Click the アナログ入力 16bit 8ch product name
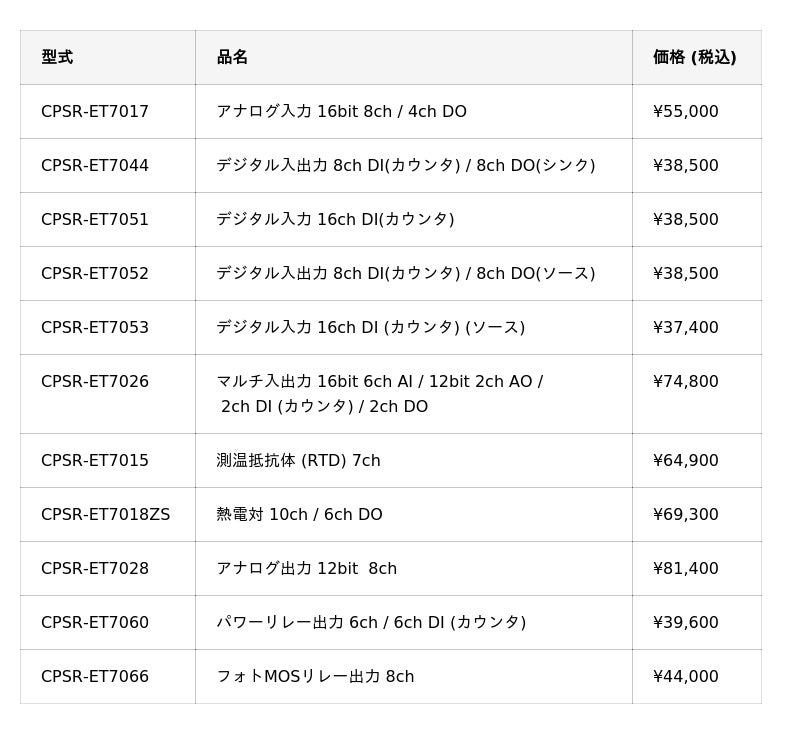Image resolution: width=800 pixels, height=734 pixels. click(x=341, y=111)
